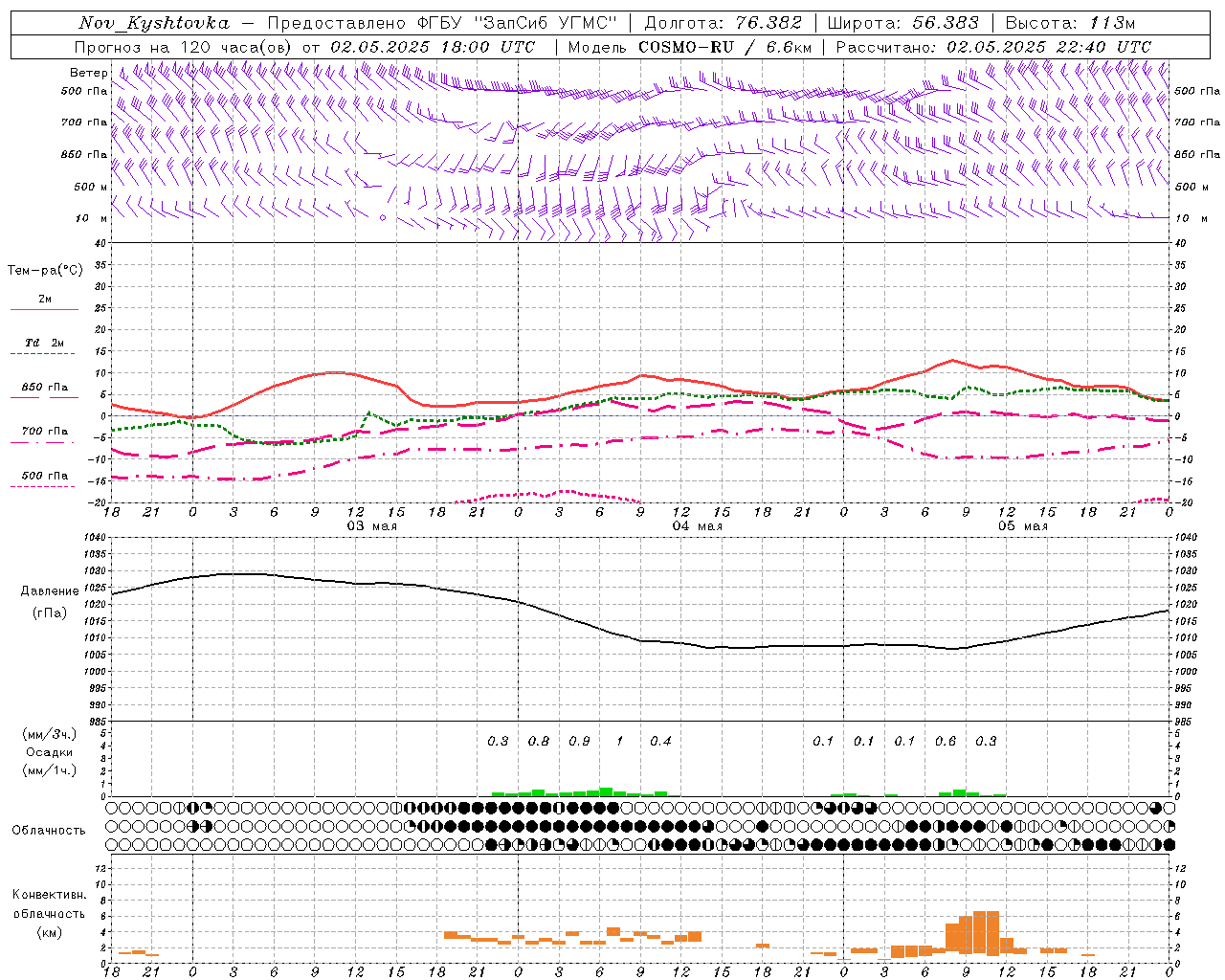The width and height of the screenshot is (1225, 980).
Task: Click the date label 03 мая
Action: coord(371,526)
